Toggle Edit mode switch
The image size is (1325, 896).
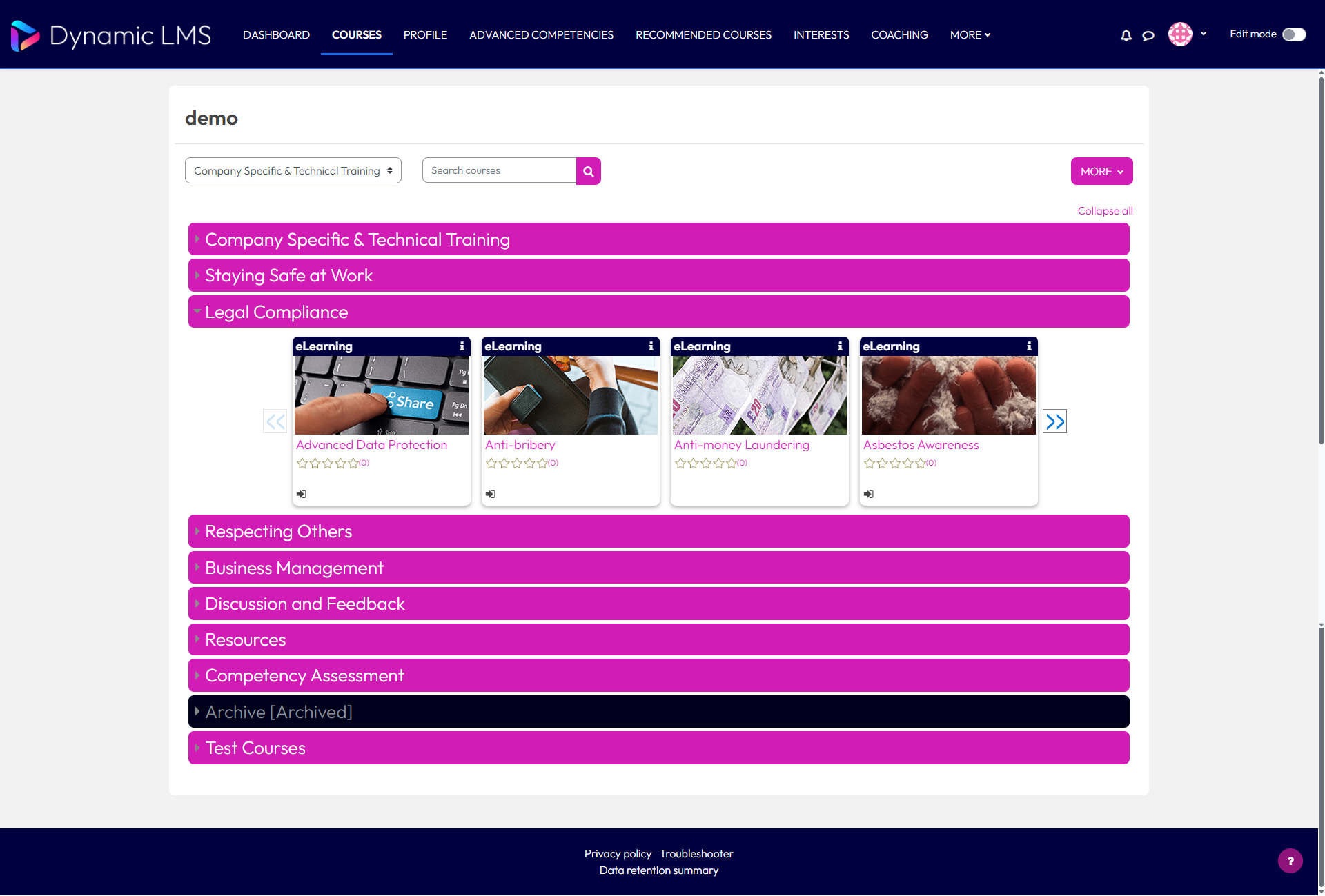[x=1294, y=34]
